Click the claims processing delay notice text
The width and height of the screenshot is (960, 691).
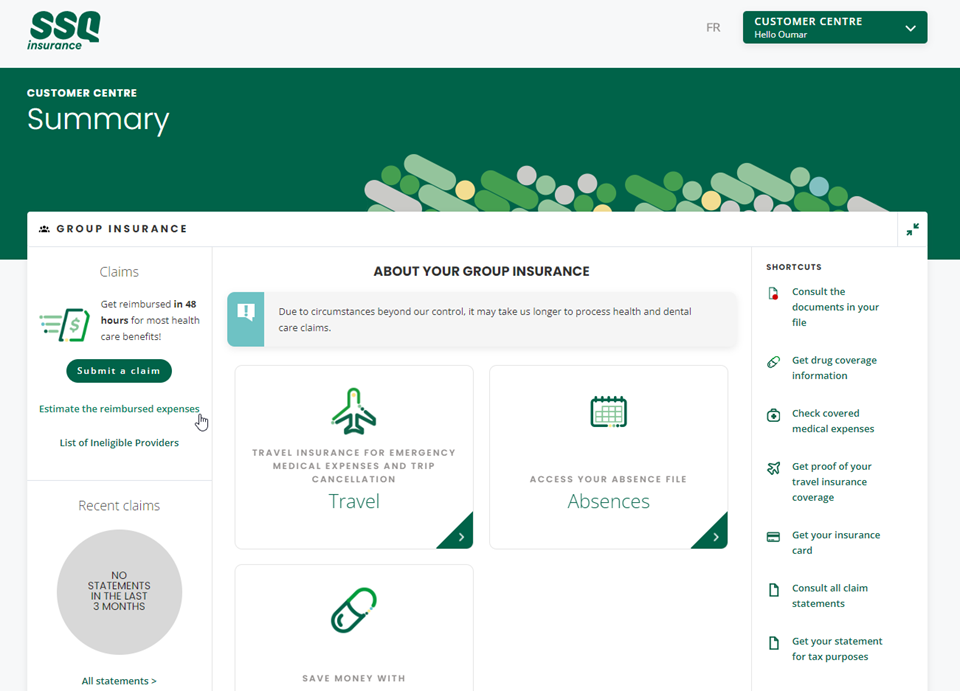click(485, 319)
